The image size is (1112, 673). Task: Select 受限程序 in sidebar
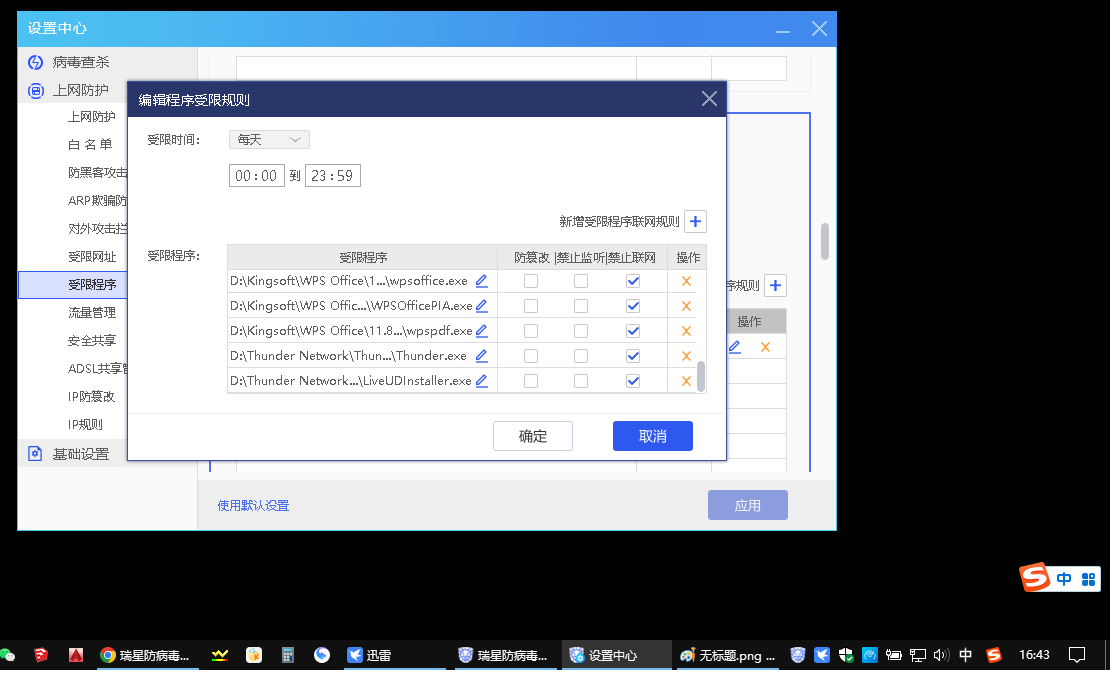(x=91, y=284)
